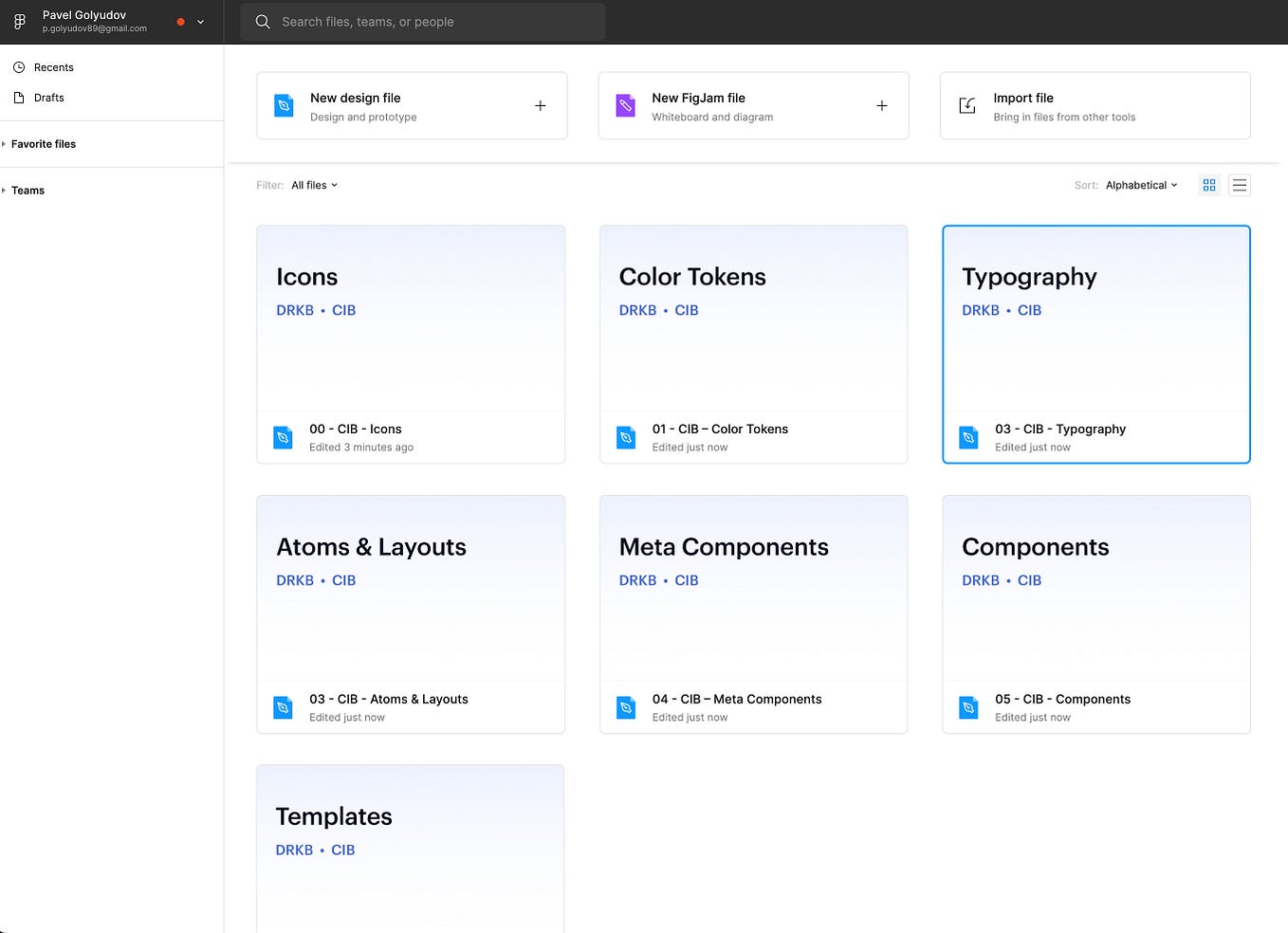Screen dimensions: 1288x933
Task: Select Recents in the sidebar
Action: (54, 67)
